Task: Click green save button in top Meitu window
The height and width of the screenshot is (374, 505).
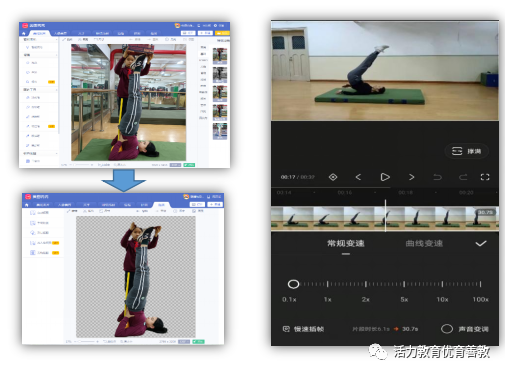Action: [x=189, y=165]
